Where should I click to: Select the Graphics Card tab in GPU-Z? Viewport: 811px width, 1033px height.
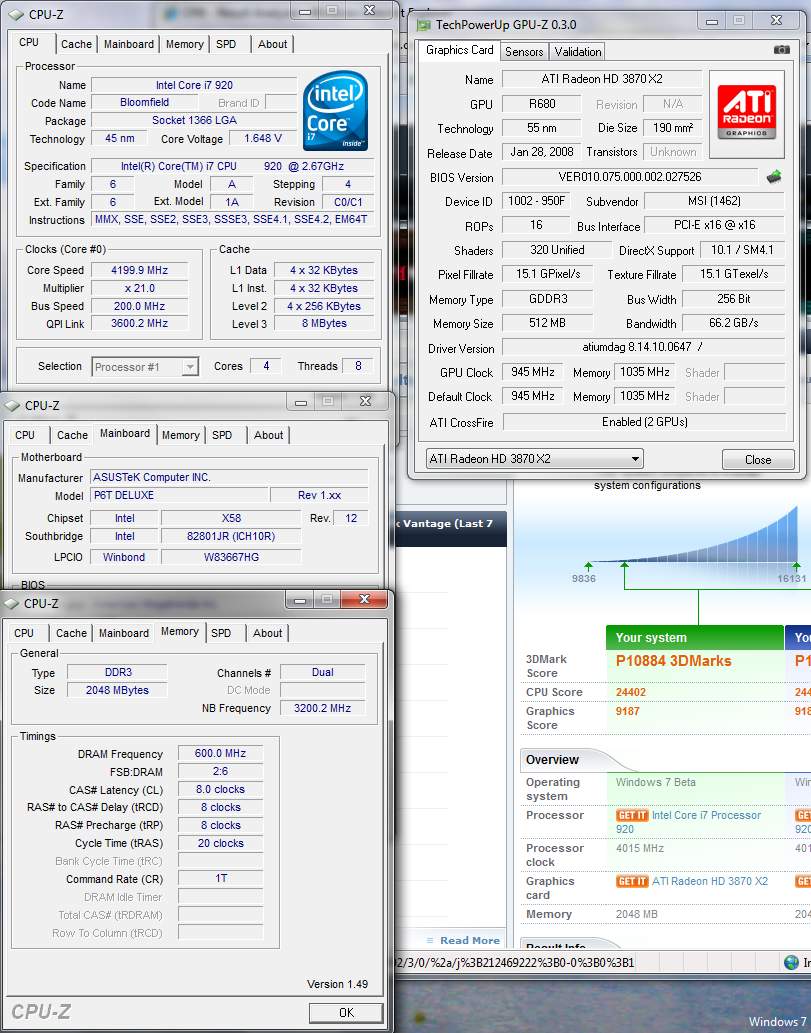point(459,50)
